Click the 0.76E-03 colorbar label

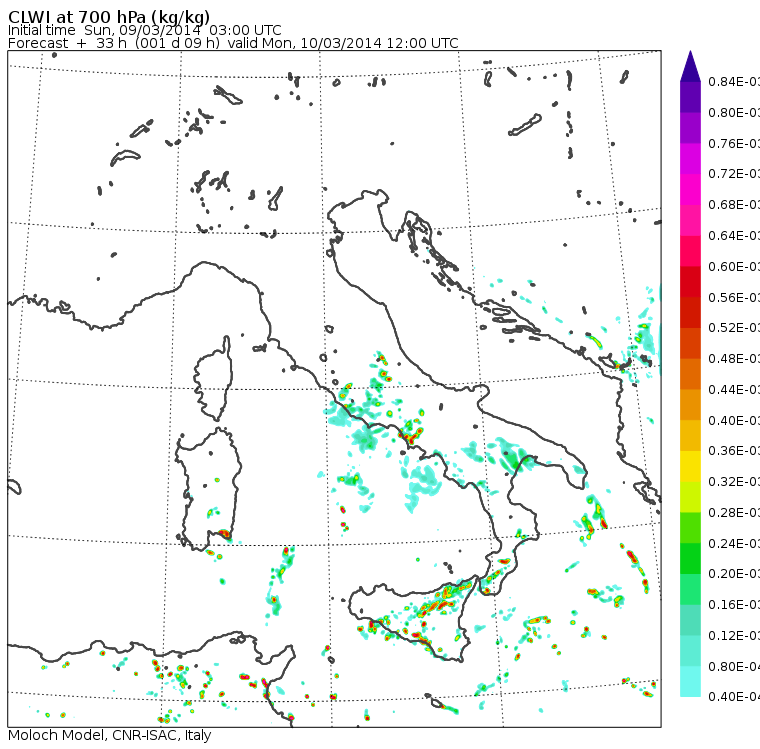(x=734, y=143)
